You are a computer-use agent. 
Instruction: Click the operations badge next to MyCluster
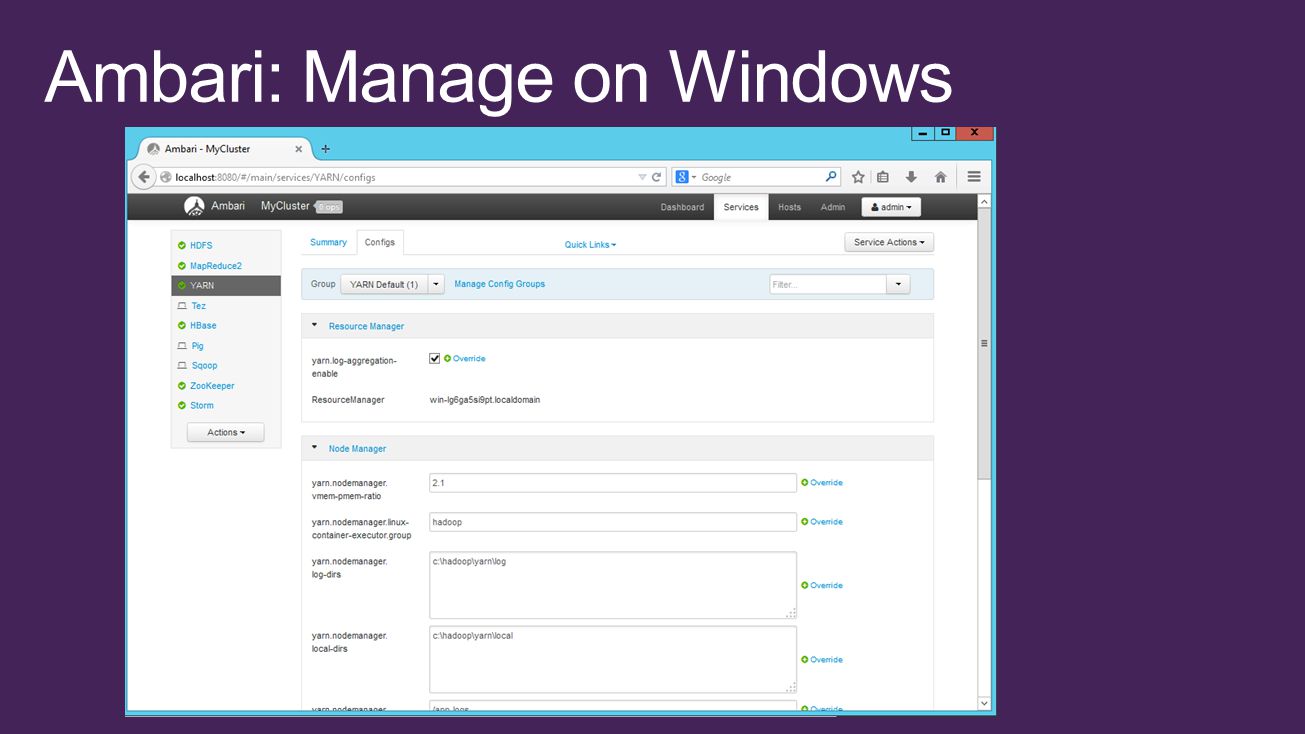(x=329, y=207)
